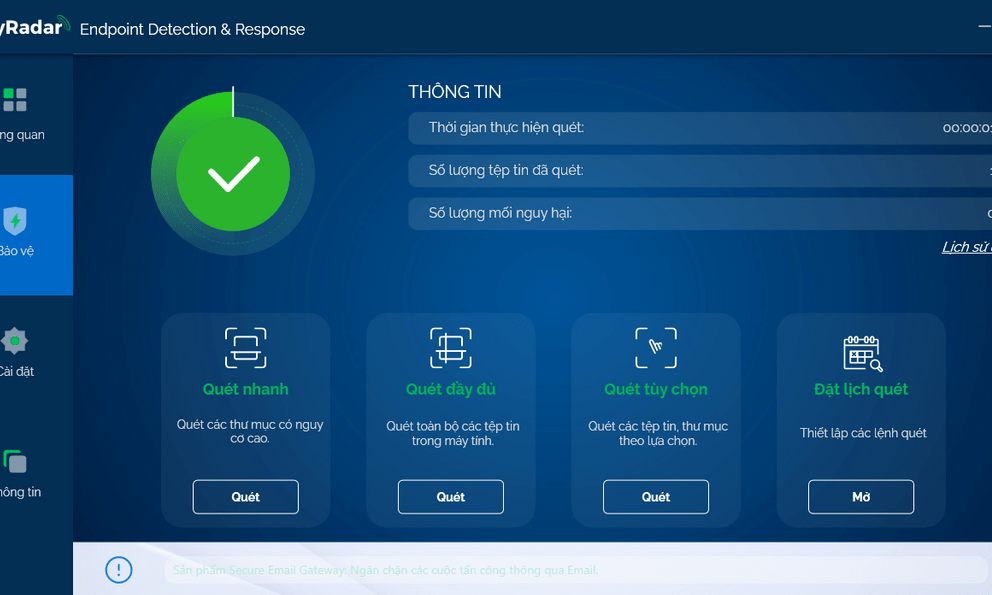
Task: Click the Đặt lịch quét schedule icon
Action: coord(860,352)
